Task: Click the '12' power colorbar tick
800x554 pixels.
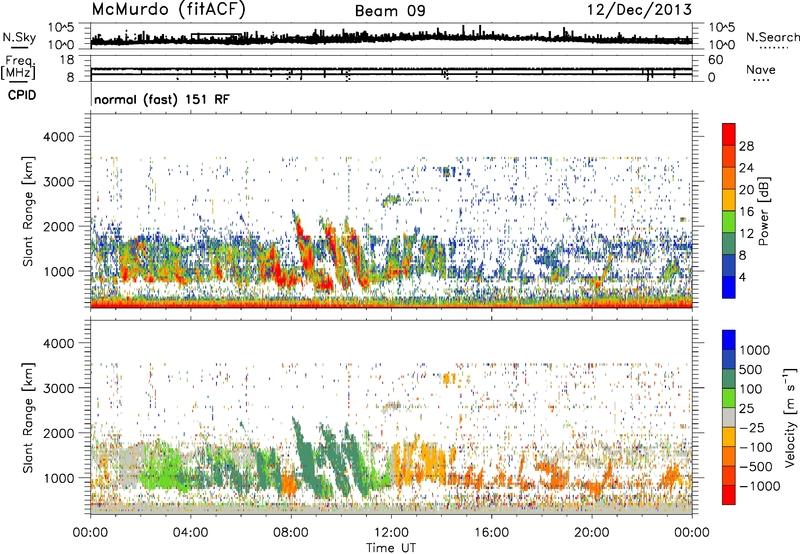Action: click(x=746, y=234)
